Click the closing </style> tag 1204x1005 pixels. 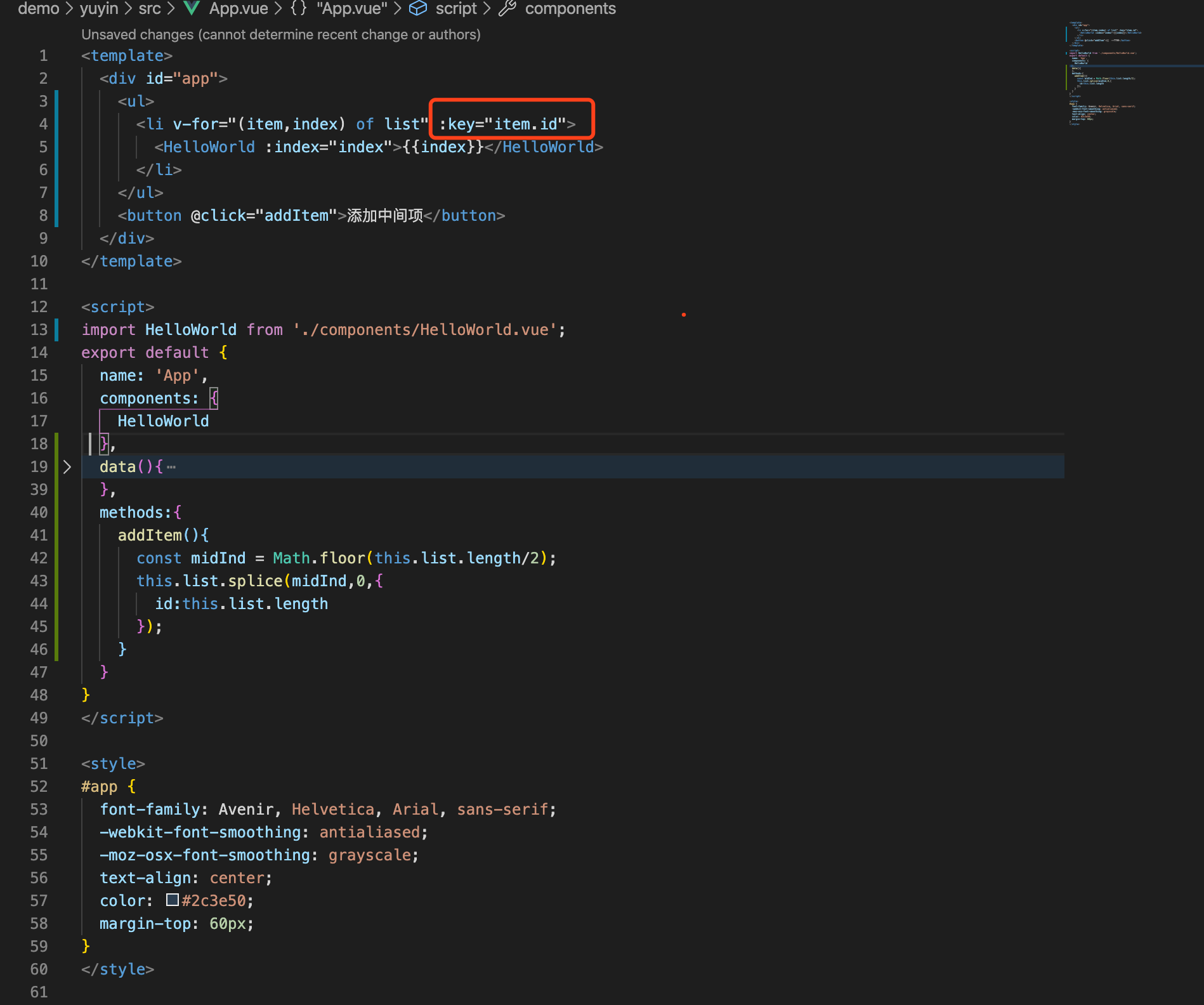(x=118, y=969)
